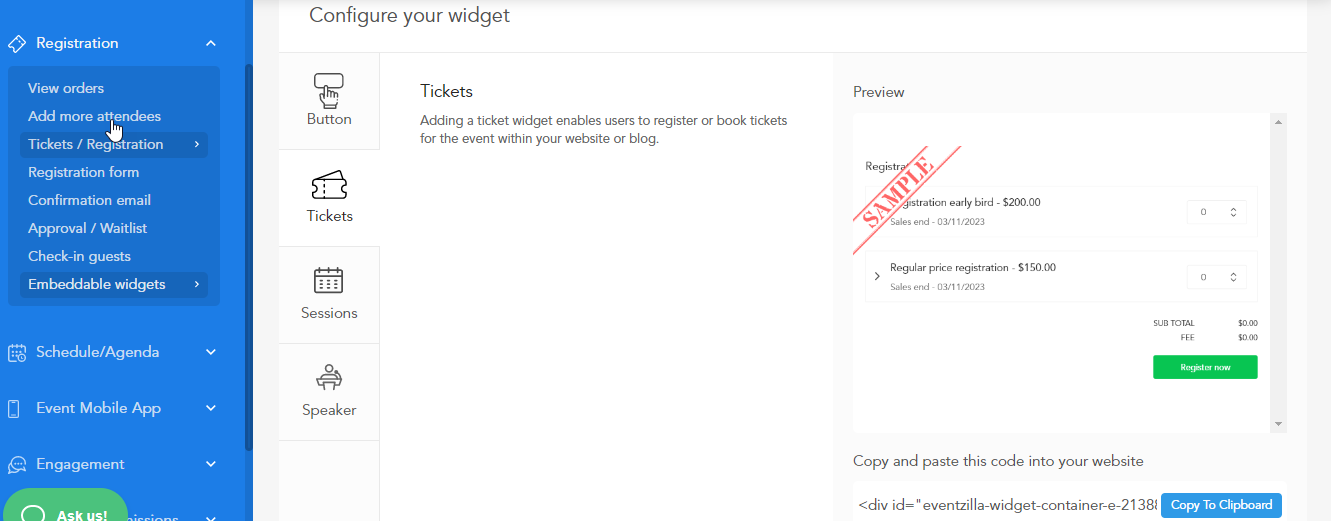The height and width of the screenshot is (521, 1331).
Task: Open View orders in sidebar
Action: tap(66, 88)
